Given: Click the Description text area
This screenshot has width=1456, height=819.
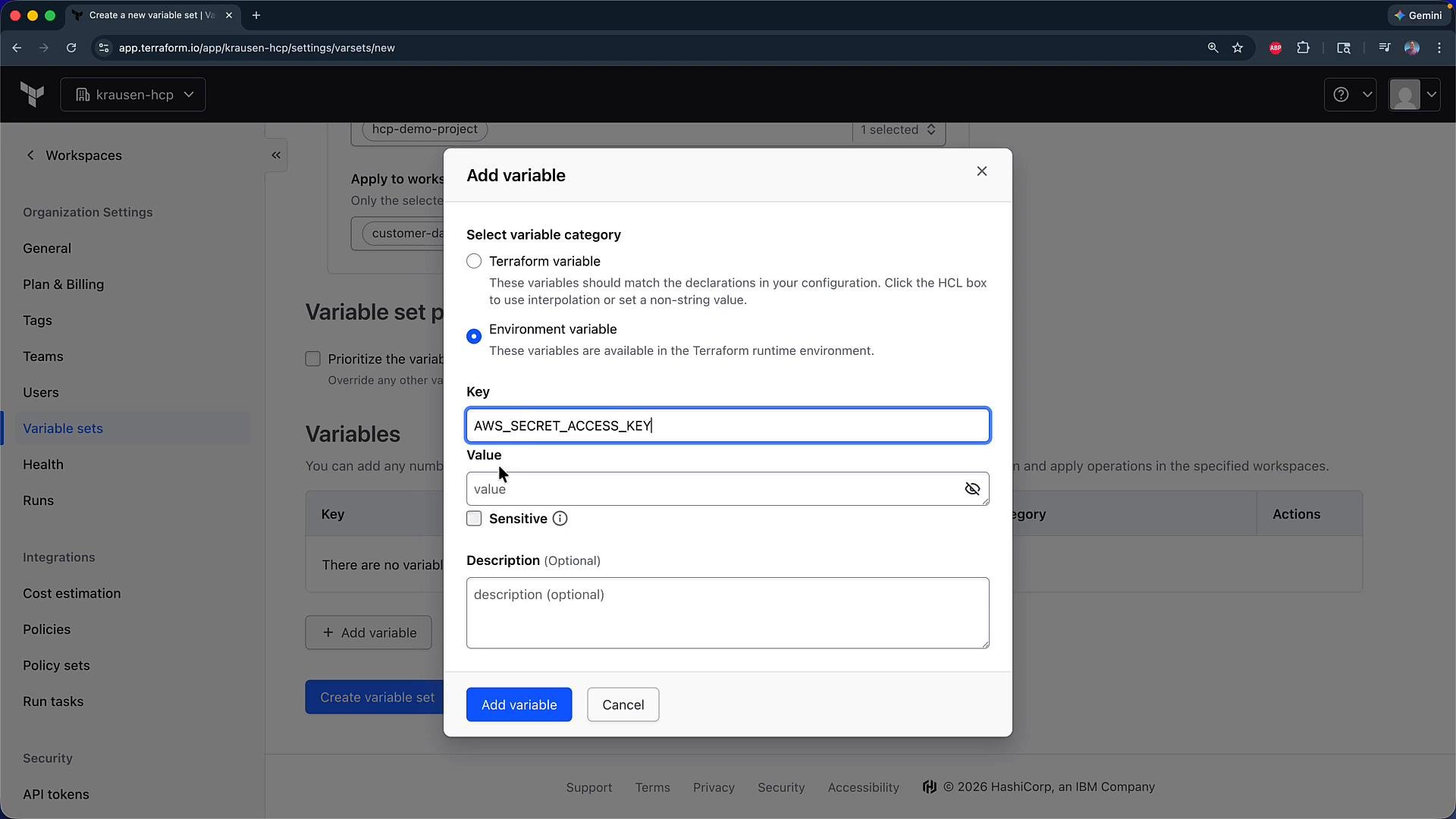Looking at the screenshot, I should pyautogui.click(x=728, y=613).
